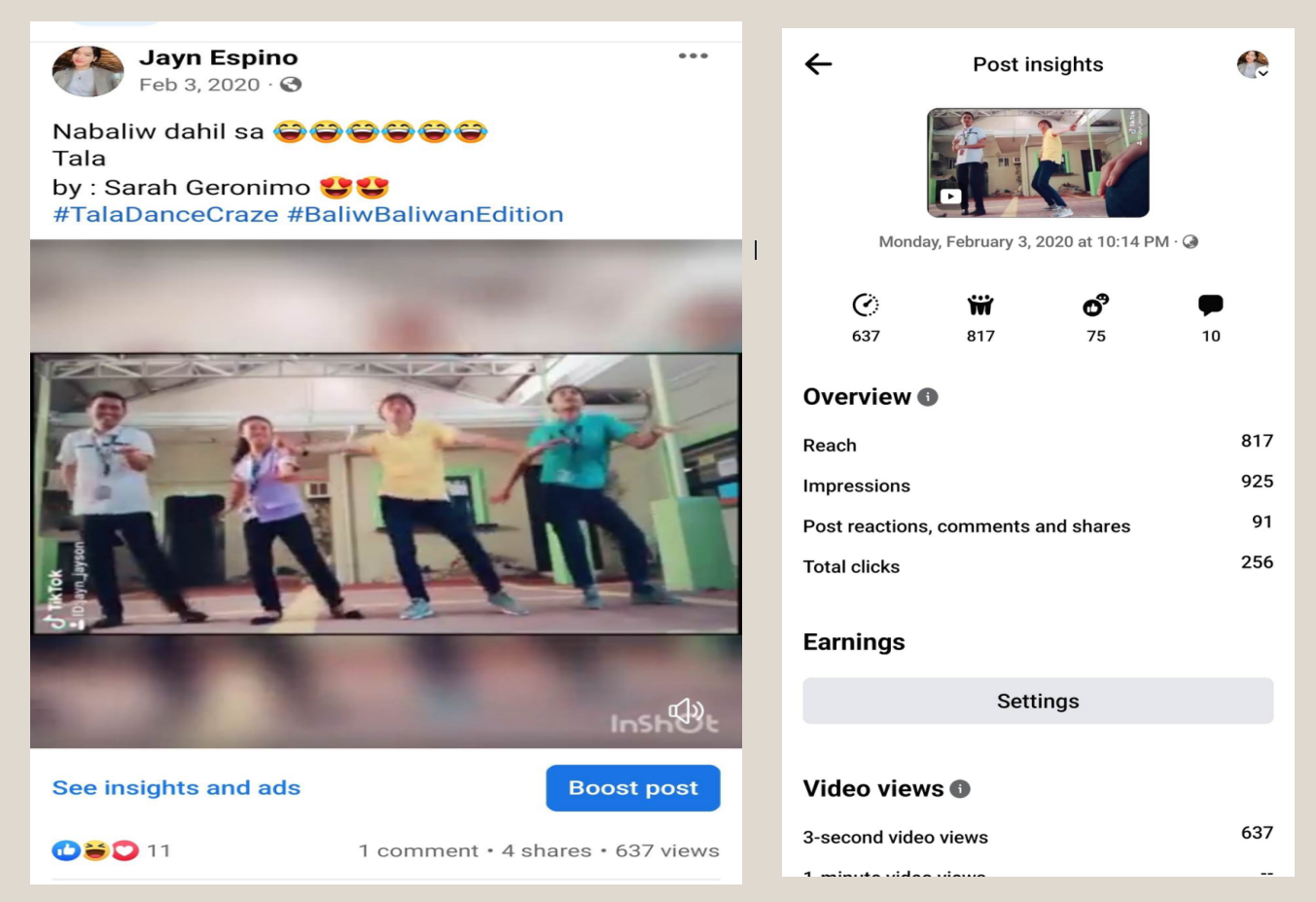
Task: Click the Earnings heading
Action: [854, 642]
